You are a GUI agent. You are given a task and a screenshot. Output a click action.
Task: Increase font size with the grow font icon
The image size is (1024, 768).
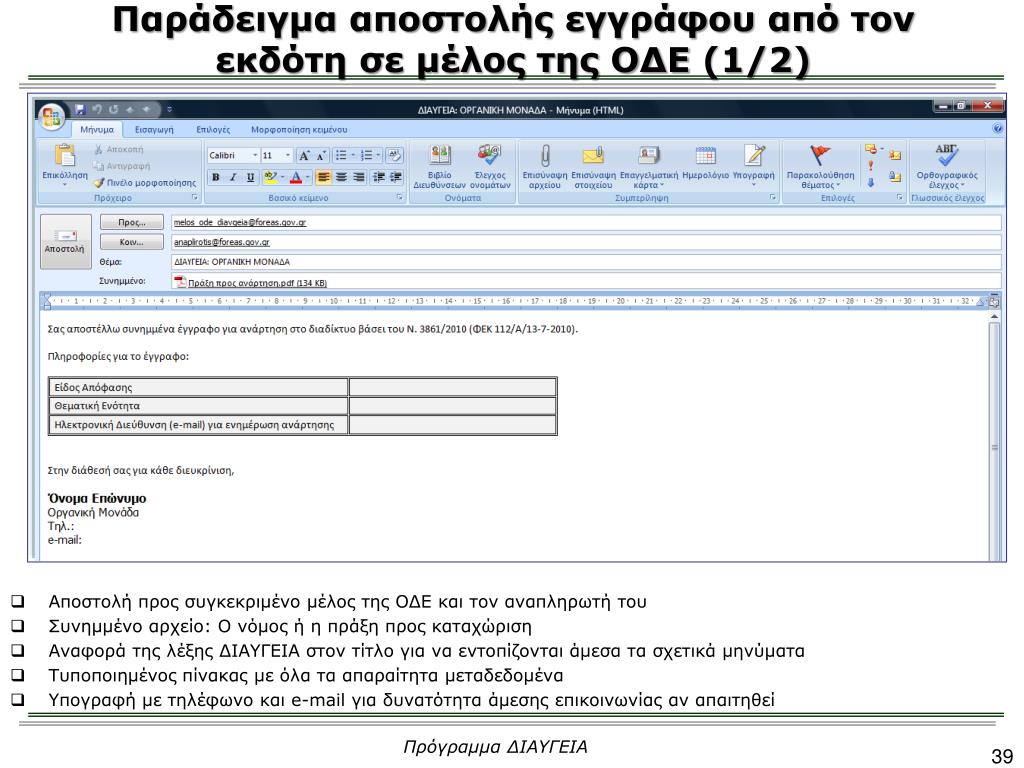pos(304,155)
